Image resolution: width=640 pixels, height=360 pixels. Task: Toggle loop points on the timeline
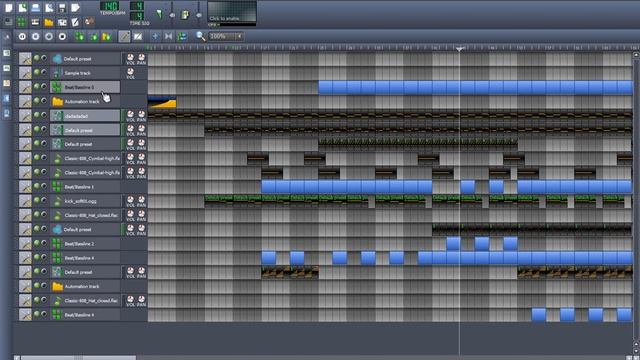tap(169, 36)
